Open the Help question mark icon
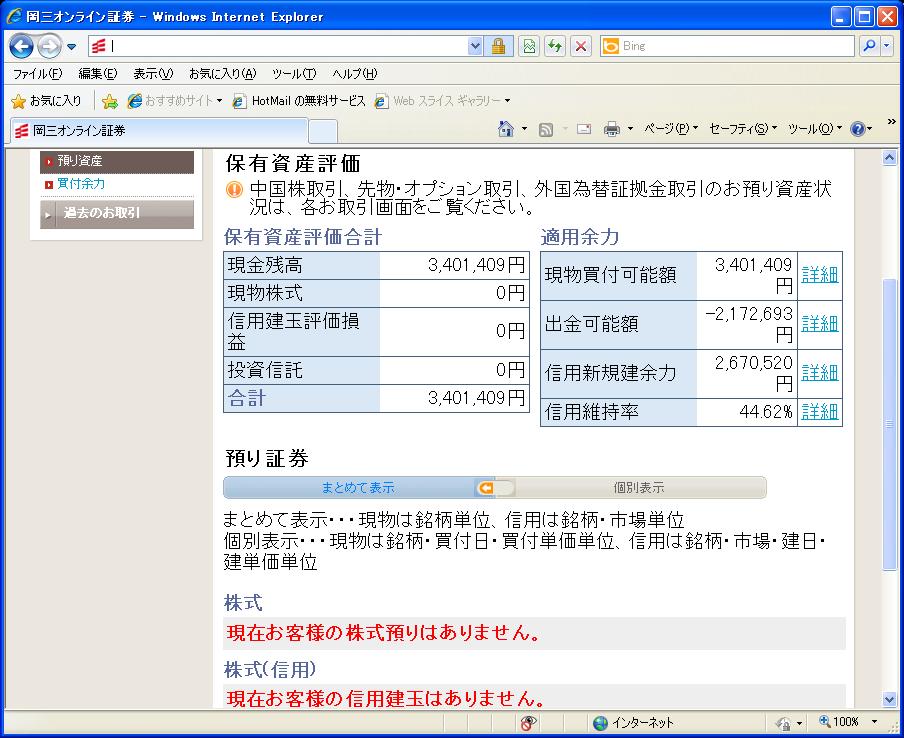This screenshot has height=738, width=904. click(x=857, y=129)
